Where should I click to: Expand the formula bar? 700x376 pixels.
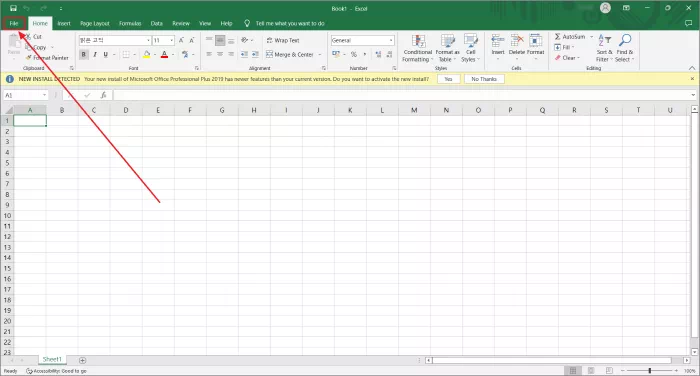pyautogui.click(x=693, y=95)
